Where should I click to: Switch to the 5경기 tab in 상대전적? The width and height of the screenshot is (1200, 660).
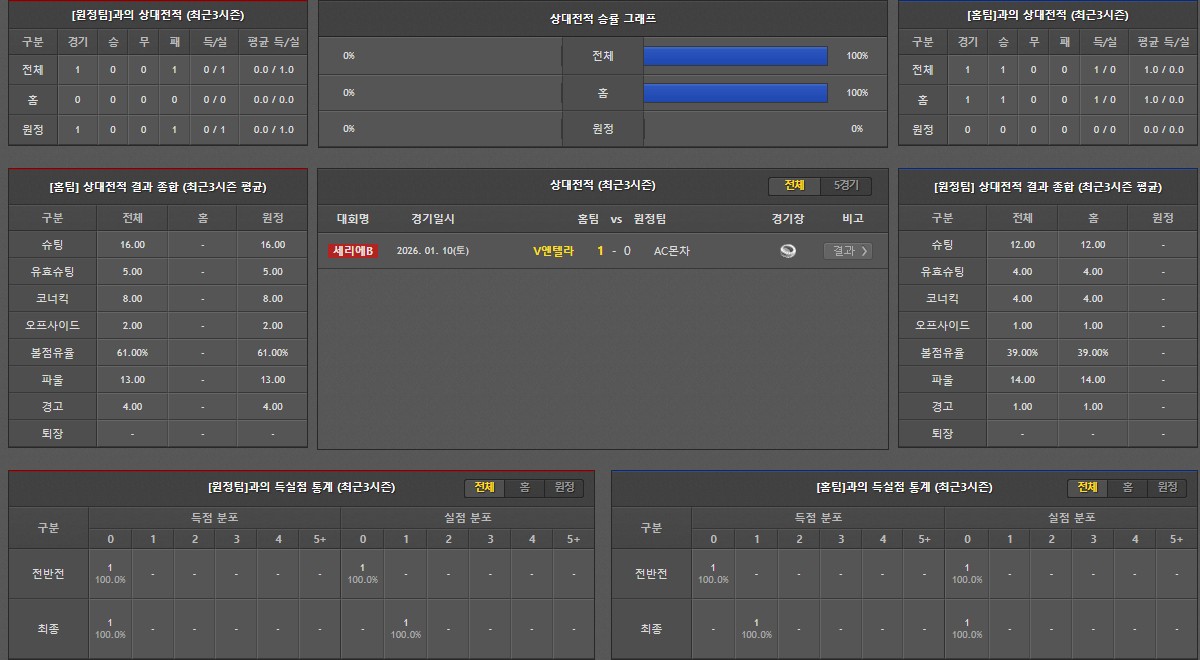(845, 186)
